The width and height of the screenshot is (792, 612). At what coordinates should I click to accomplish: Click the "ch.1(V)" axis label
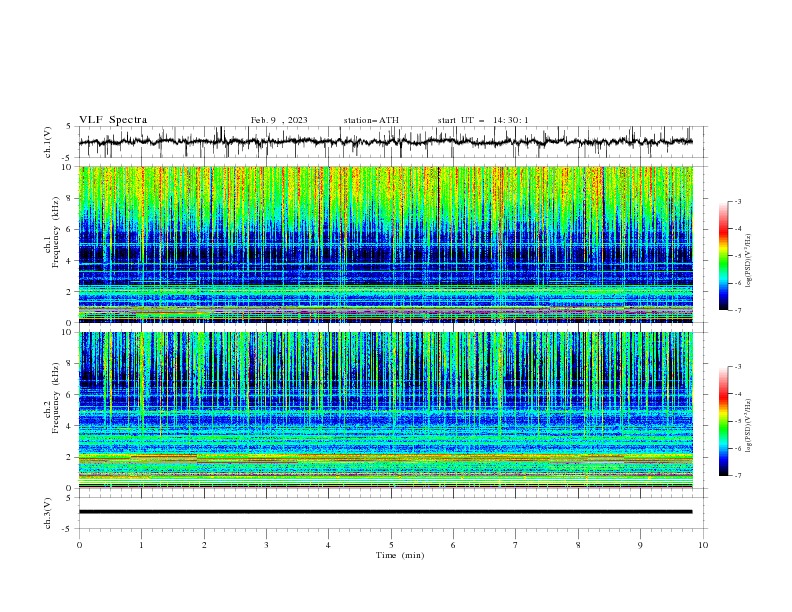tap(48, 142)
